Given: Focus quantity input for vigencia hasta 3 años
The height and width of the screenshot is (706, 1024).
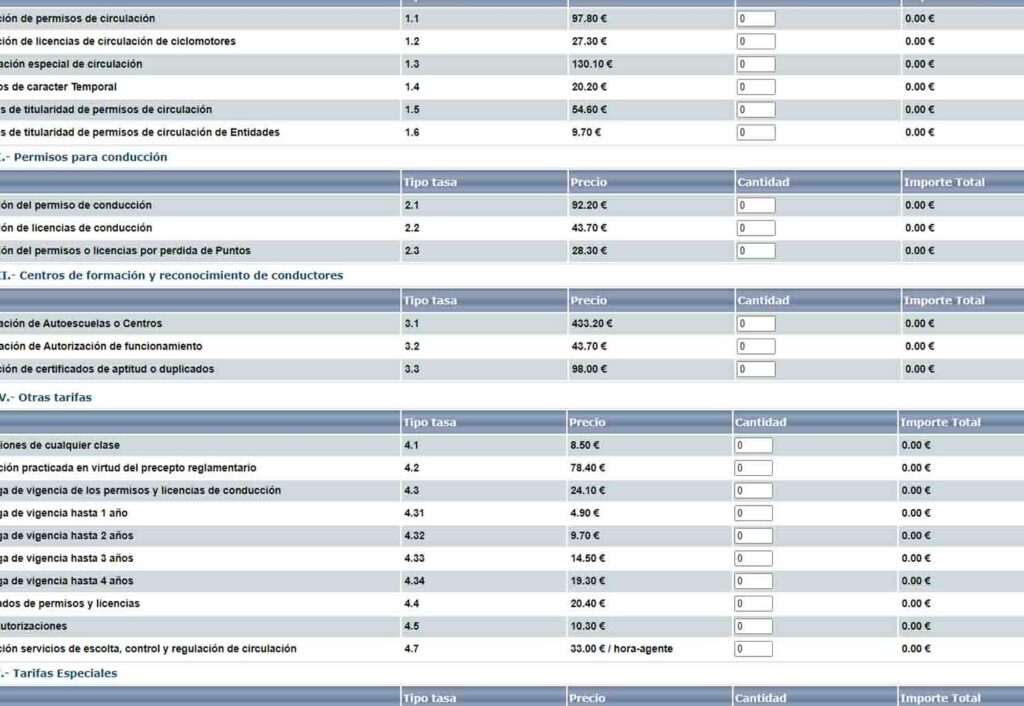Looking at the screenshot, I should tap(753, 559).
